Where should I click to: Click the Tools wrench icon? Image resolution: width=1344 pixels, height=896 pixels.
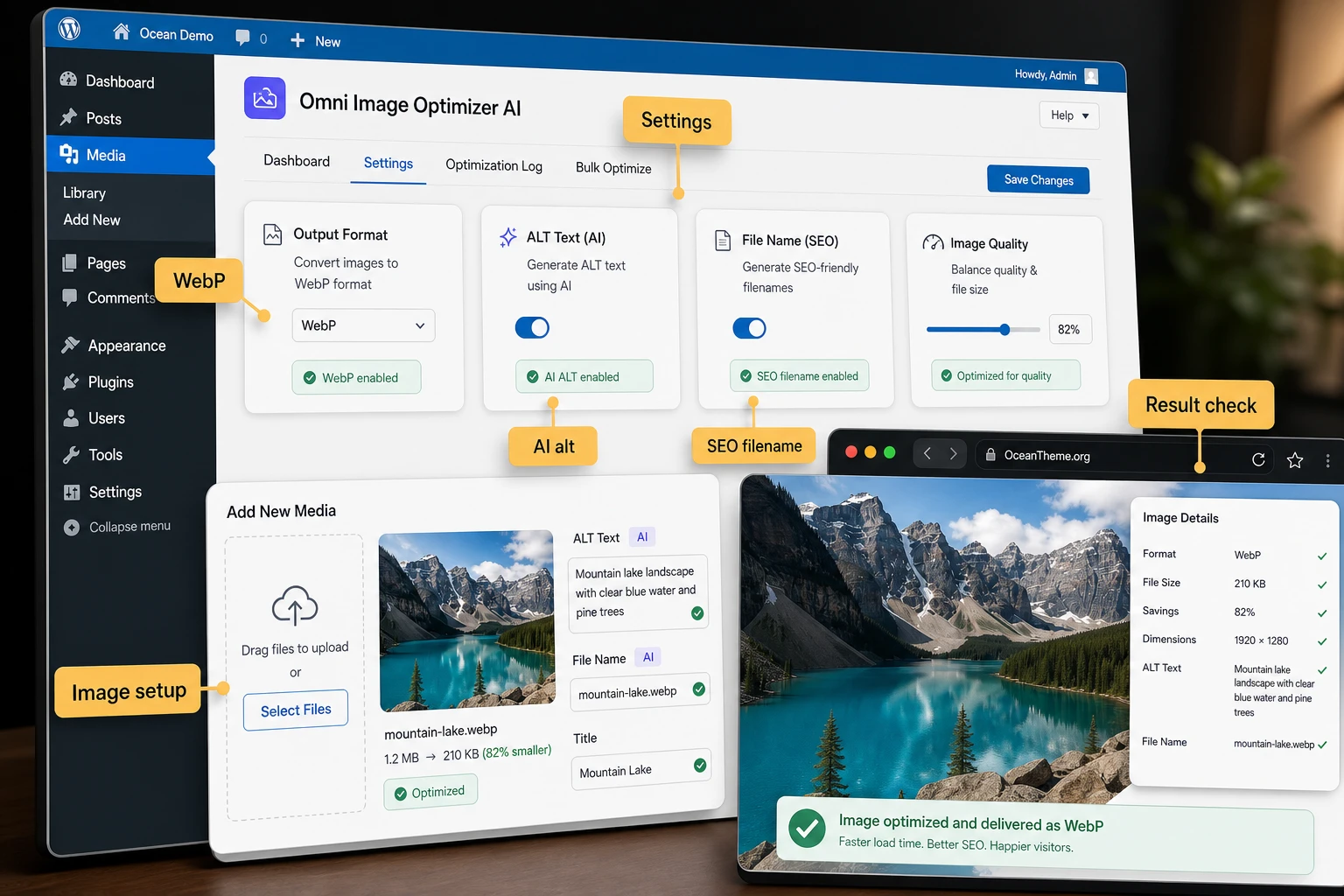[71, 455]
